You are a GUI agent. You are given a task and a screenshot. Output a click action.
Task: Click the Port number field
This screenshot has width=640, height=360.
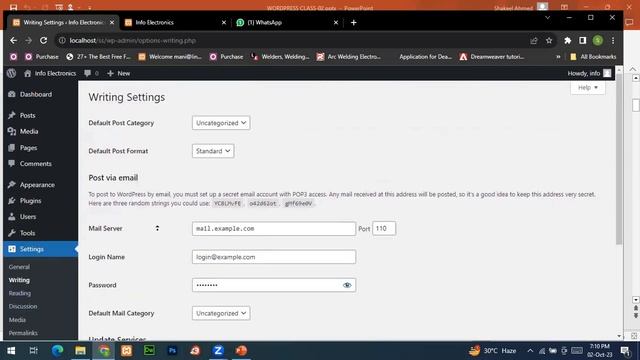[x=384, y=229]
